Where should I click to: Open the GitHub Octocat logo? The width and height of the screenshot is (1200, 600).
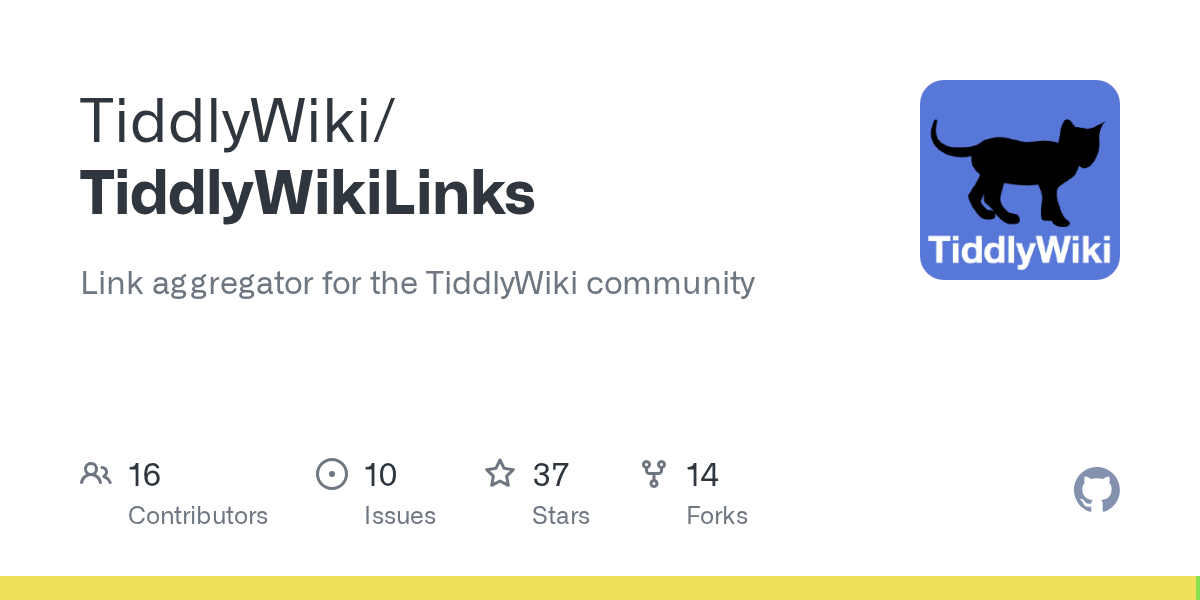click(x=1096, y=491)
